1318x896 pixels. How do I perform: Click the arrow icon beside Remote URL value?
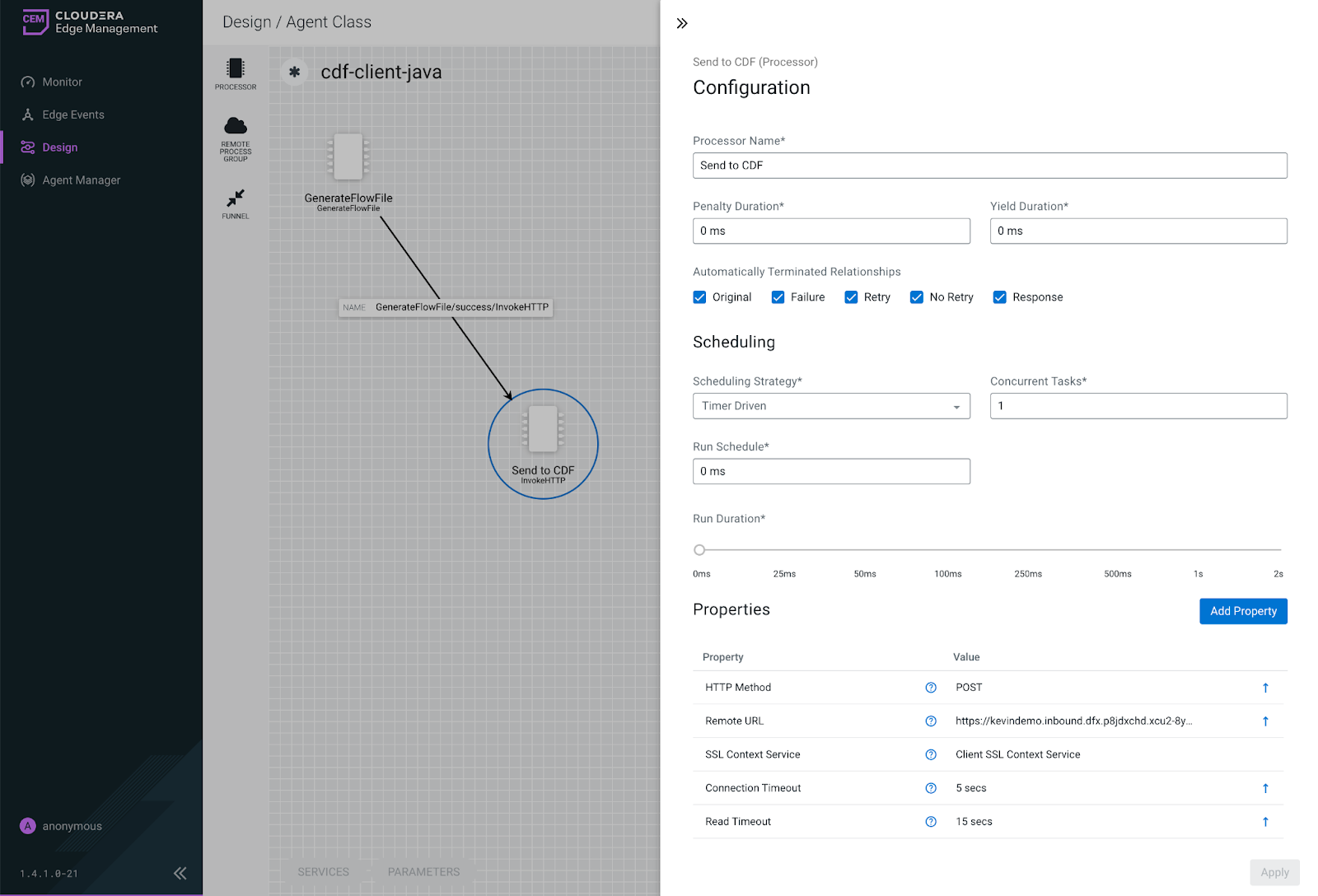1265,721
